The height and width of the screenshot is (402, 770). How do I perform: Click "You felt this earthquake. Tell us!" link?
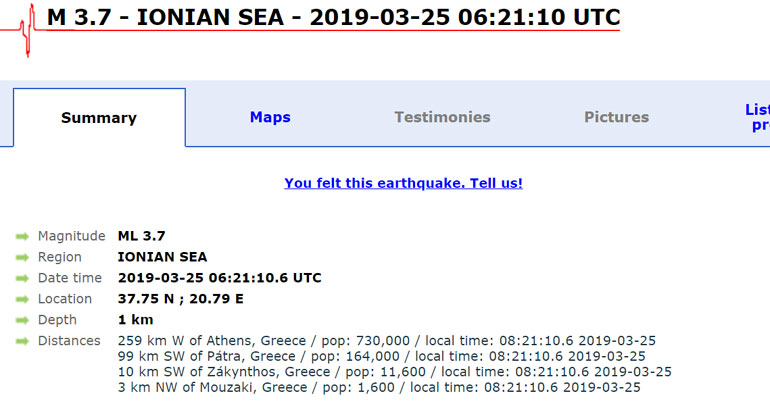point(403,183)
